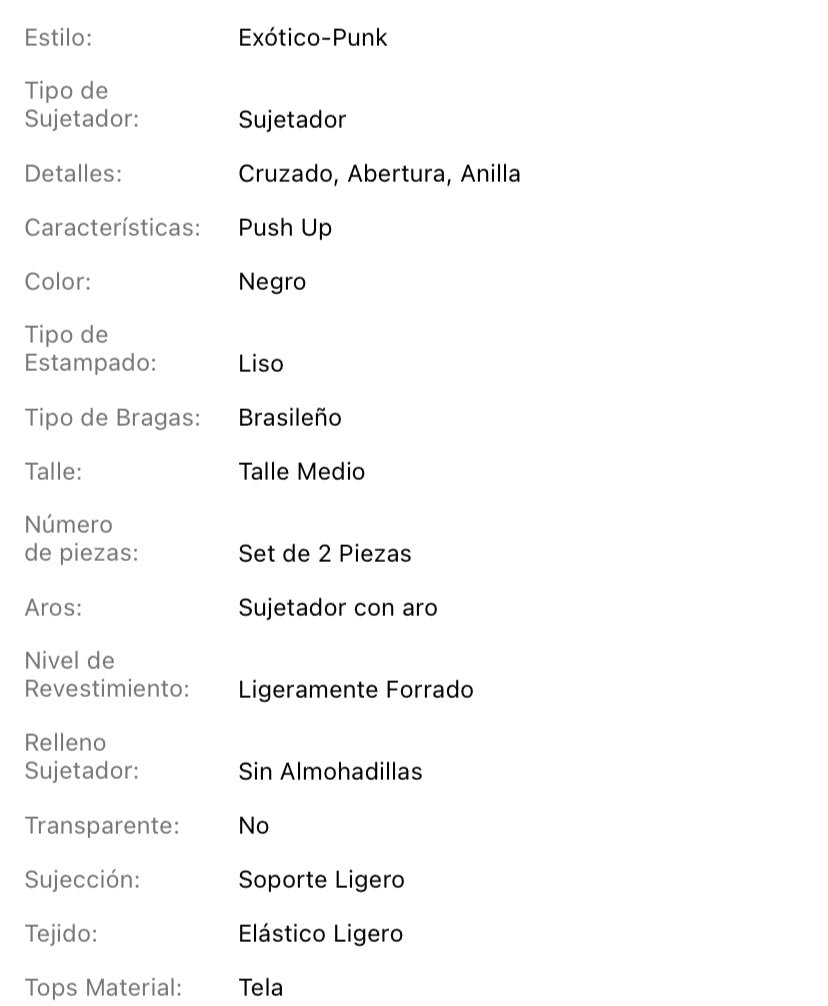Select the Sujetador value text

pos(292,119)
